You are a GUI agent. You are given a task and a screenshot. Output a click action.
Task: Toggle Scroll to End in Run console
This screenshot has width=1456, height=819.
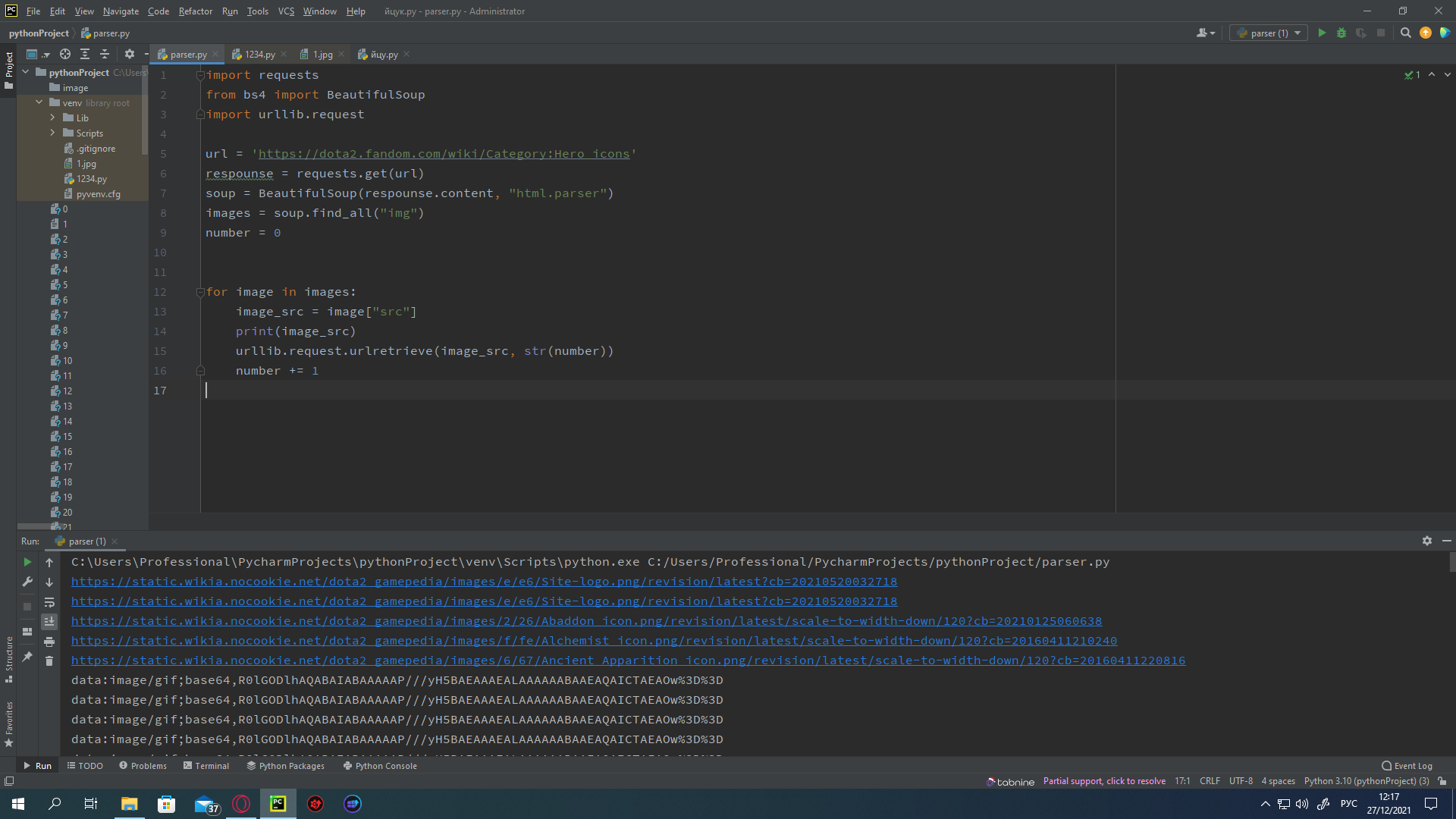click(49, 622)
